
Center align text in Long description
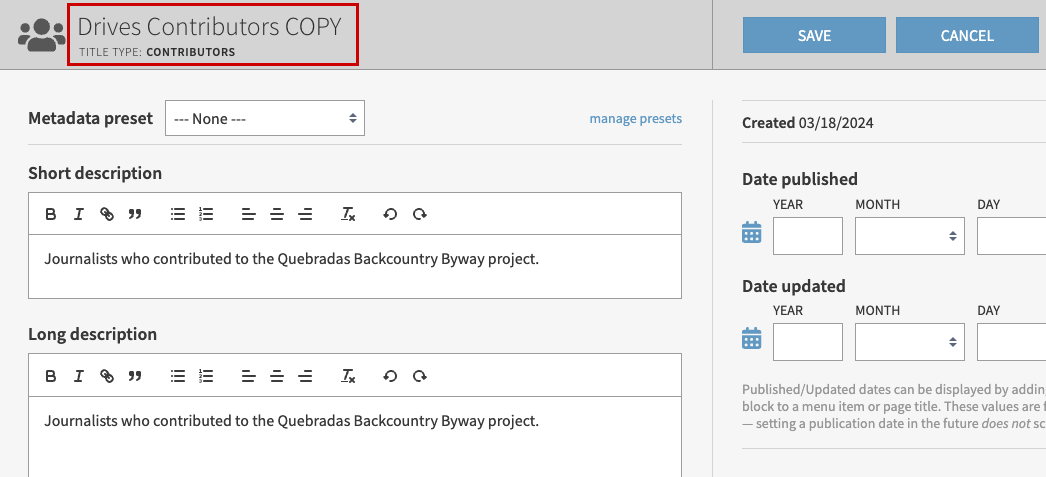pyautogui.click(x=277, y=376)
